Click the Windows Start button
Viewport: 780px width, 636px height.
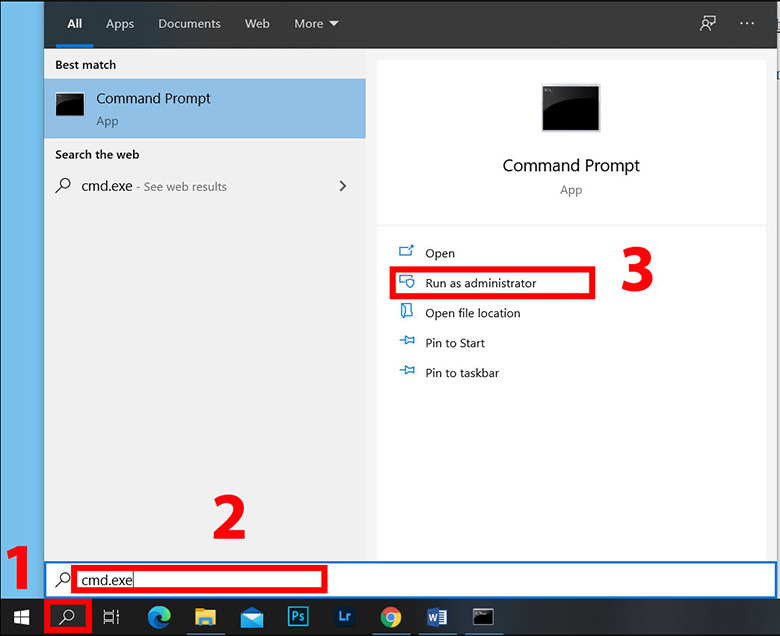click(x=21, y=617)
